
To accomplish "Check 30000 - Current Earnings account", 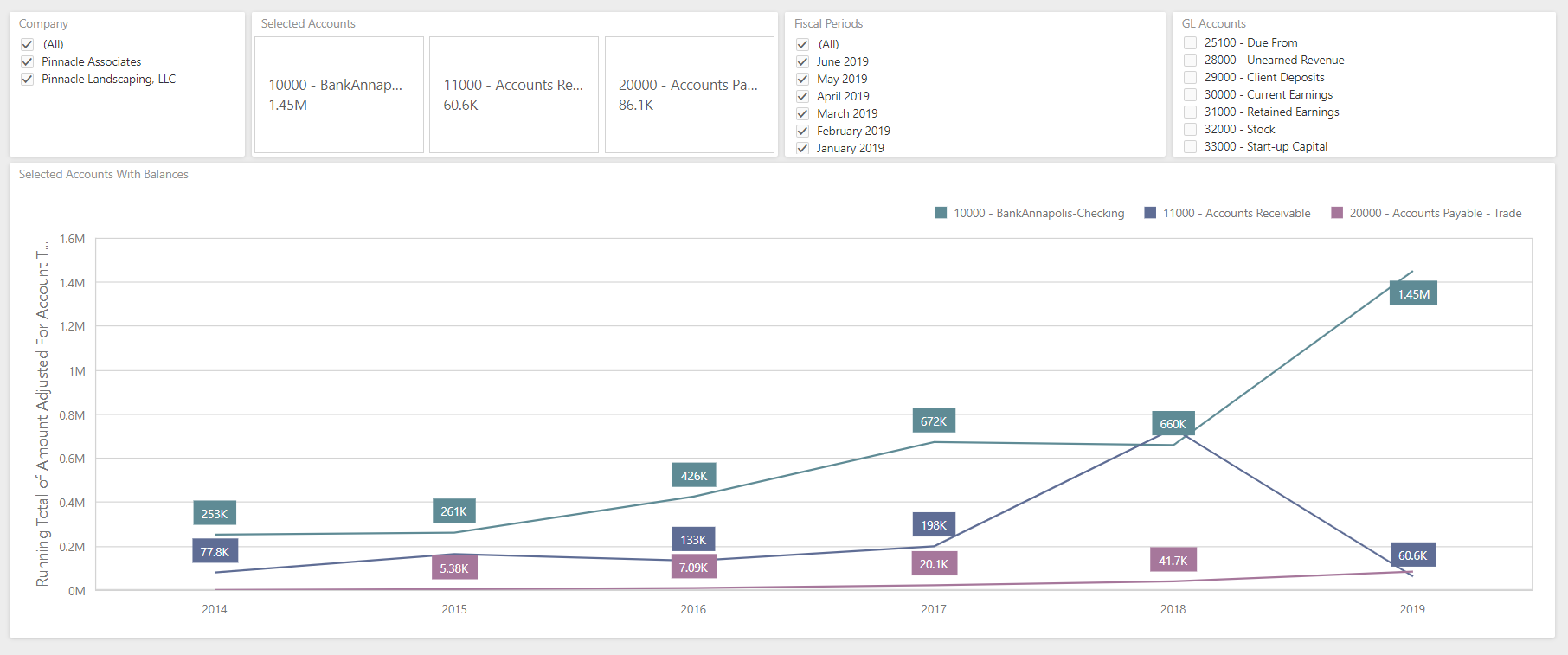I will pos(1190,94).
